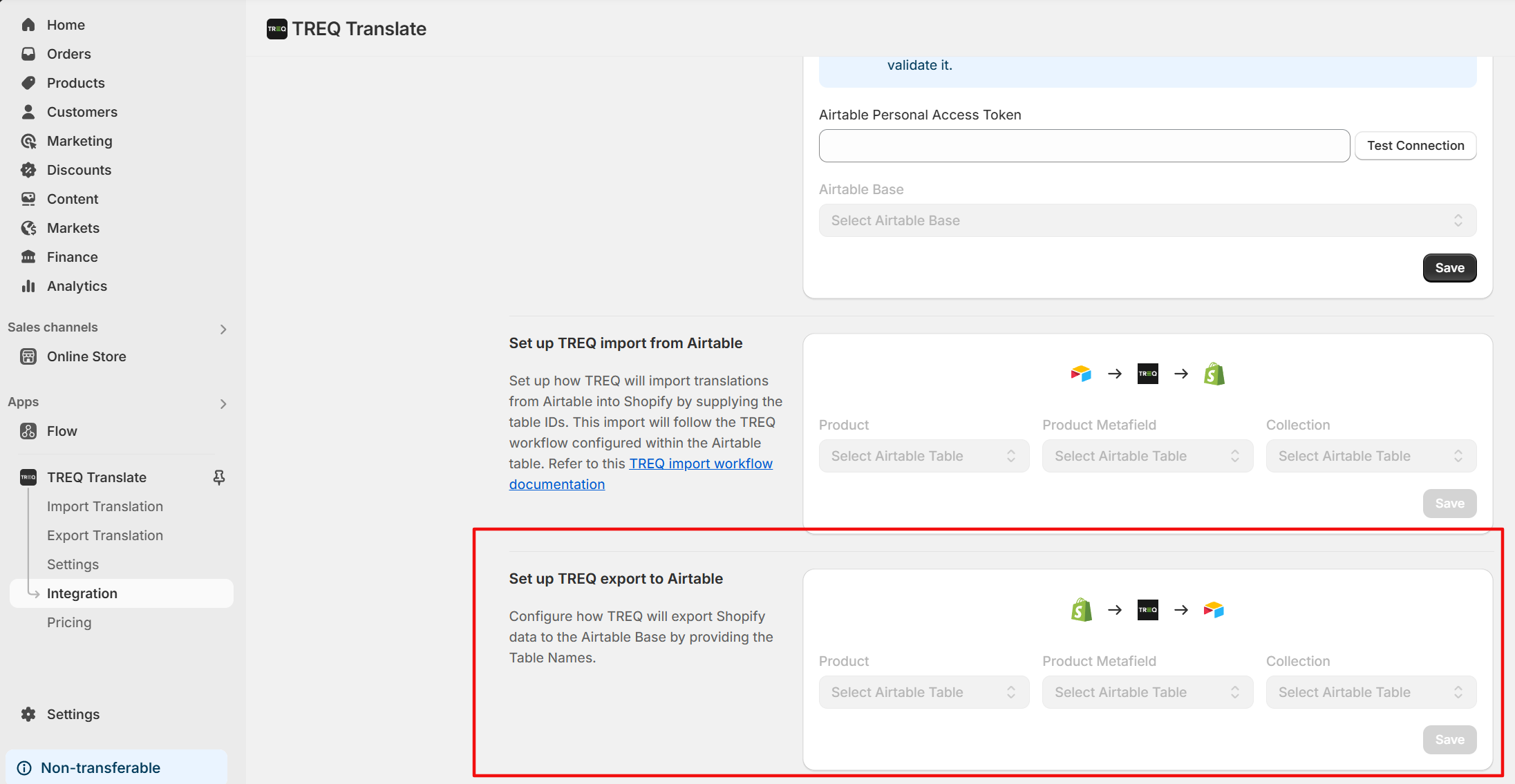Open the Pricing submenu item
The width and height of the screenshot is (1515, 784).
tap(69, 622)
